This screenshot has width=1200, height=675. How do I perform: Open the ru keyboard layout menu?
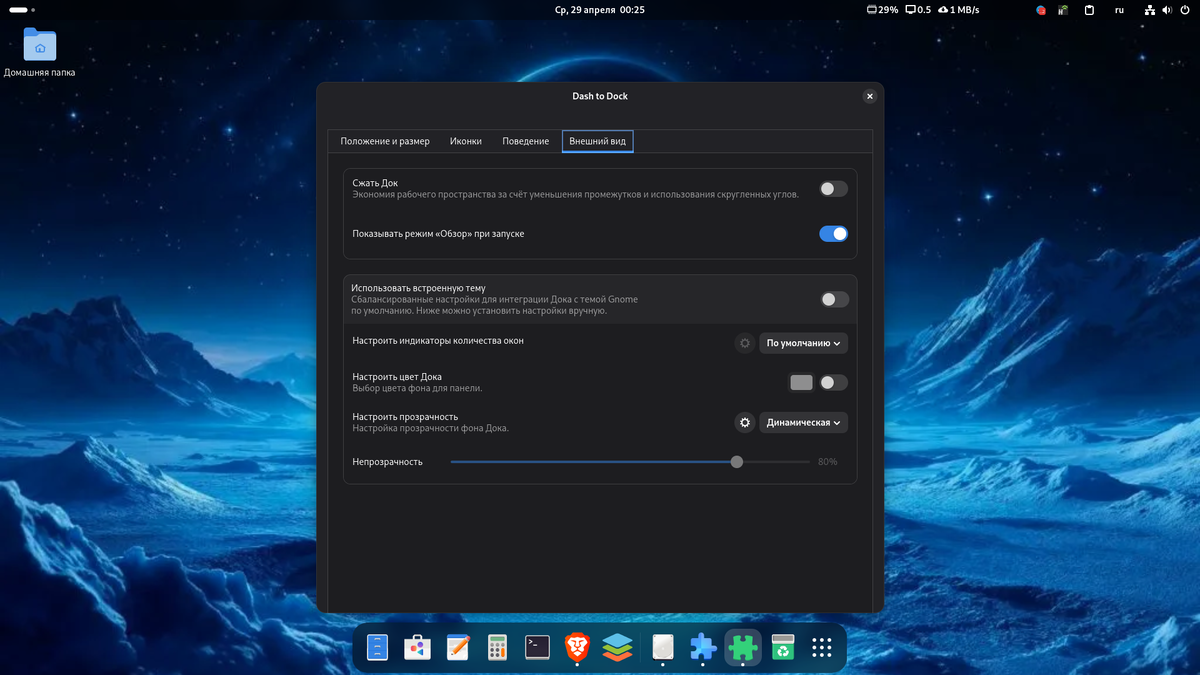coord(1119,10)
